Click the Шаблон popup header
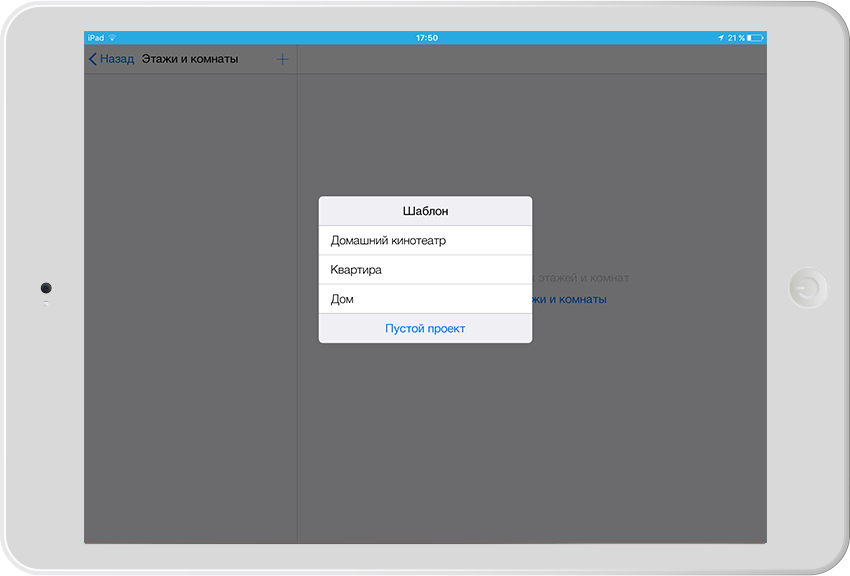Screen dimensions: 850x576 point(425,211)
